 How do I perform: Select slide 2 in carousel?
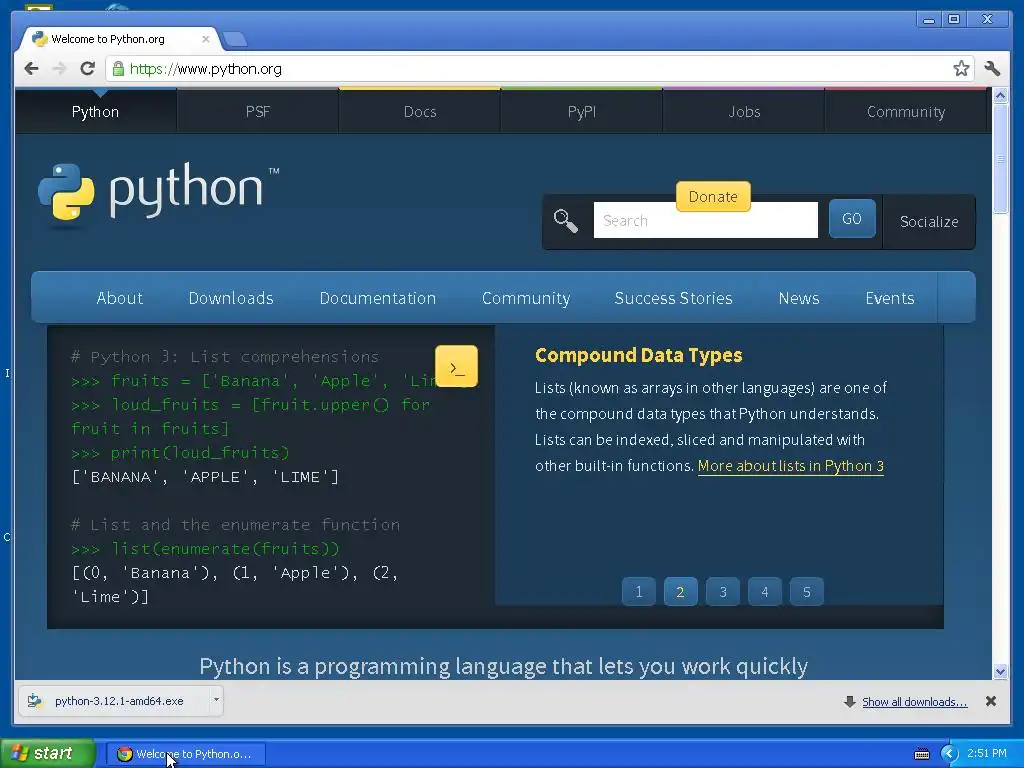click(x=680, y=592)
